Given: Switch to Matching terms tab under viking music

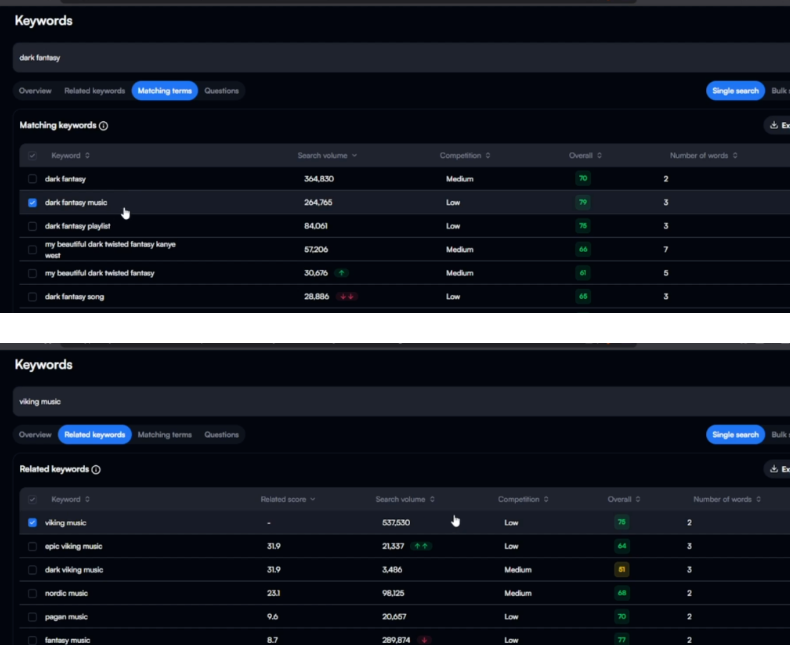Looking at the screenshot, I should 164,435.
